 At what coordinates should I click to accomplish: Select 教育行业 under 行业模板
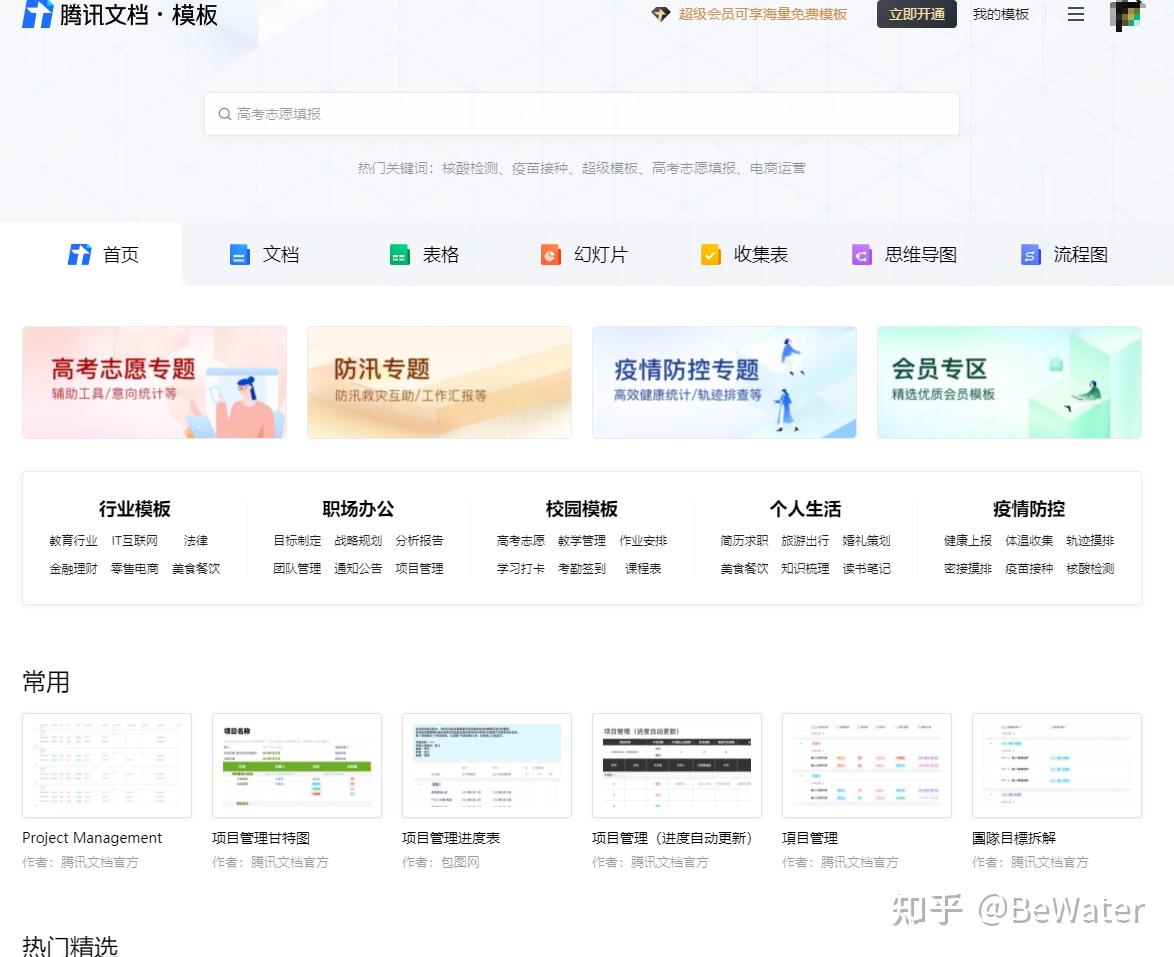coord(73,541)
